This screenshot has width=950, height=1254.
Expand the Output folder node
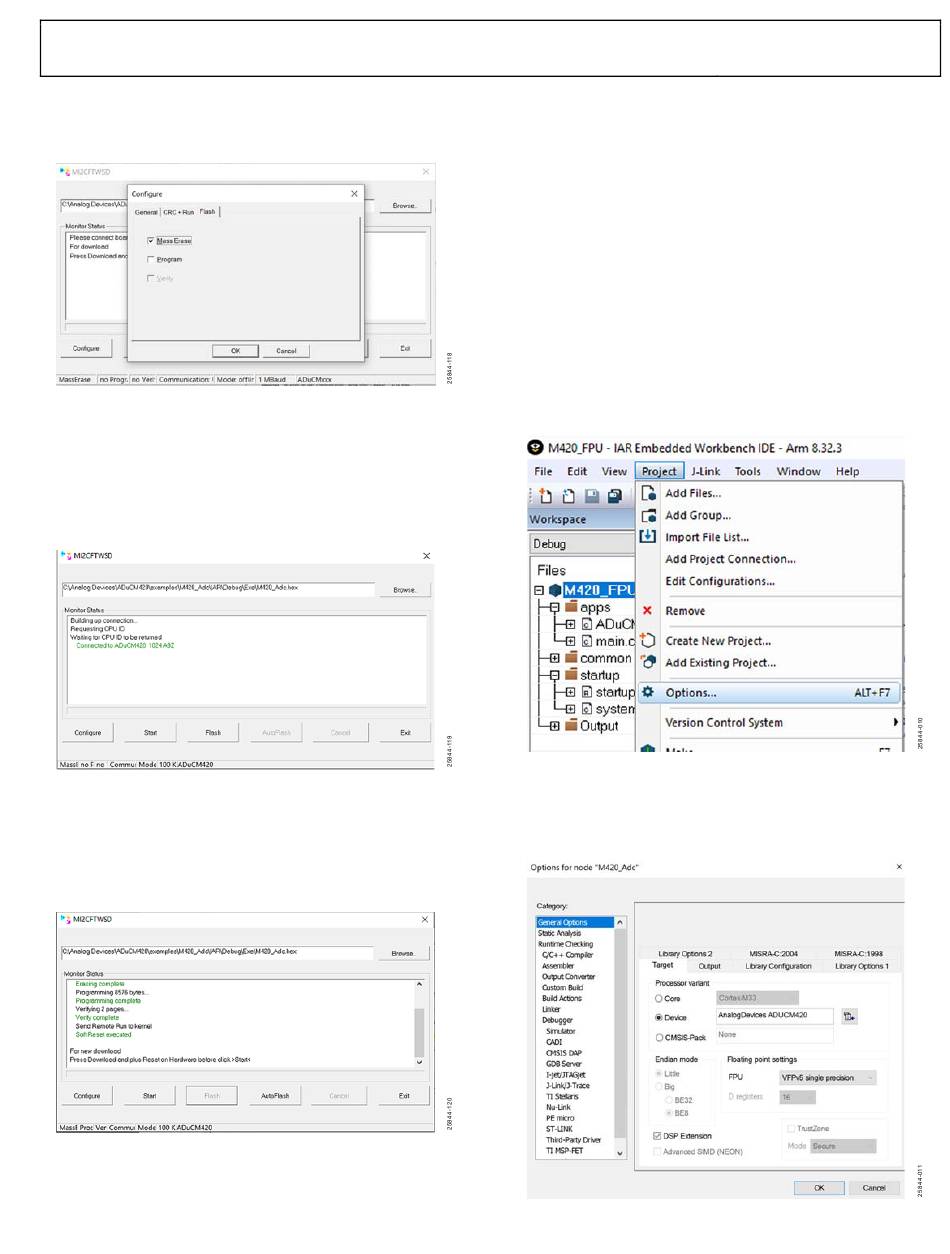tap(553, 726)
